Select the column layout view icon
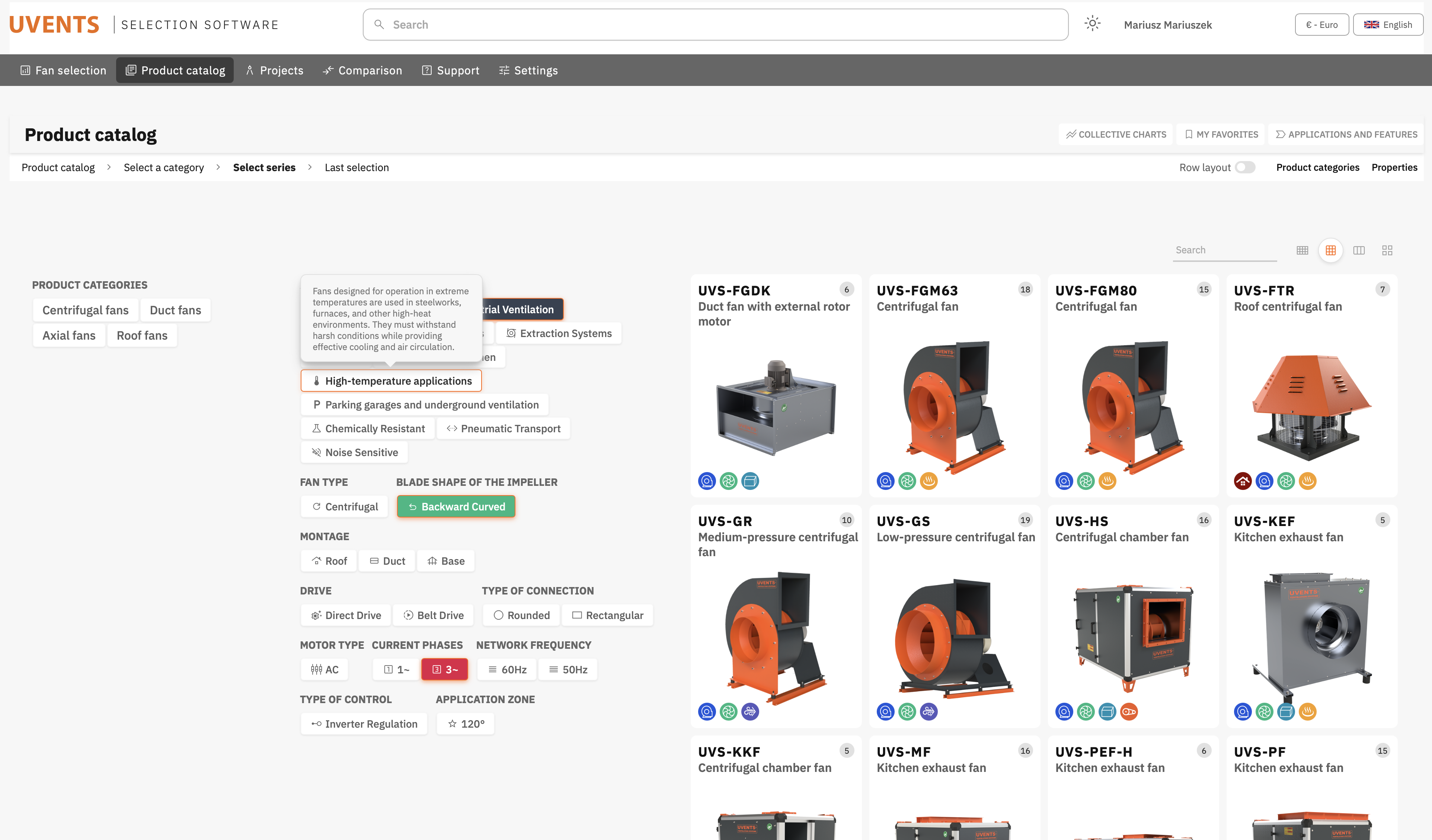The image size is (1432, 840). pos(1359,250)
